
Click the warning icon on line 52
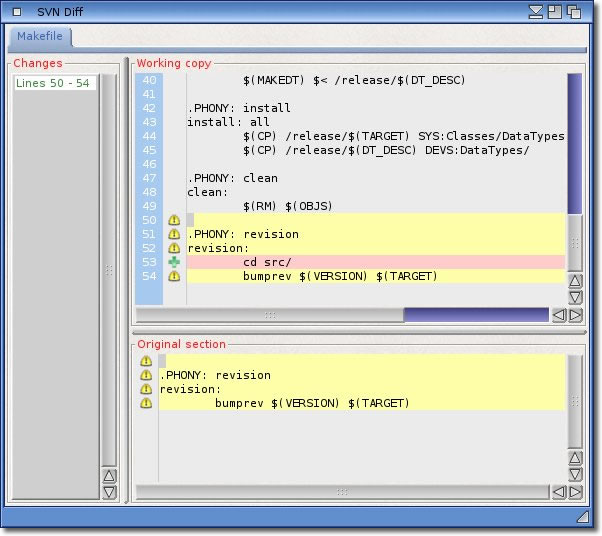(174, 248)
